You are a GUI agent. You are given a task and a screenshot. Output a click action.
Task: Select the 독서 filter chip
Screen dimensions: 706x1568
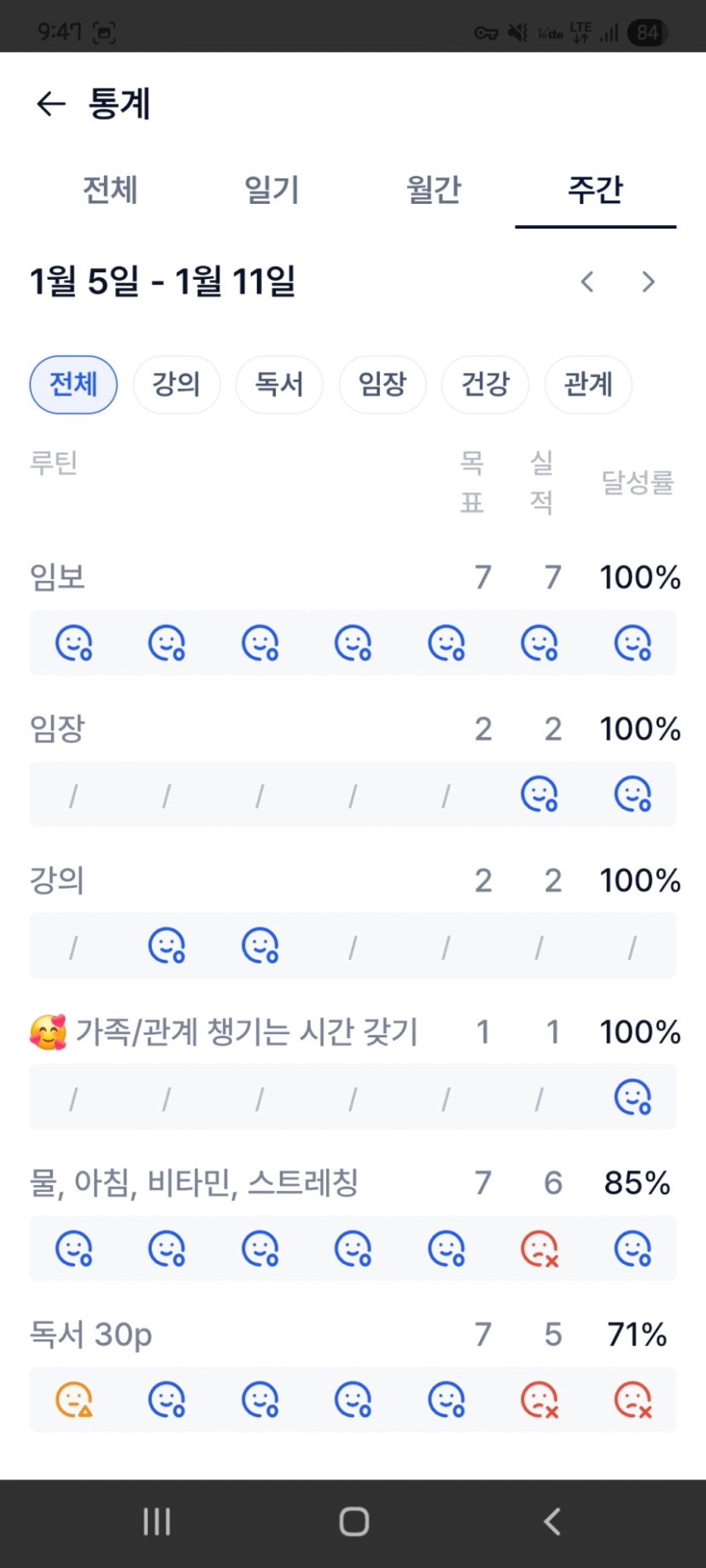pyautogui.click(x=279, y=385)
